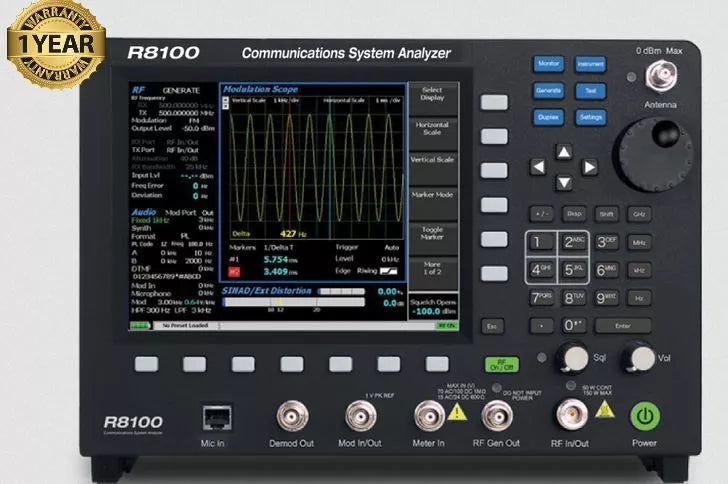Click the SINAD bar meter

point(294,303)
